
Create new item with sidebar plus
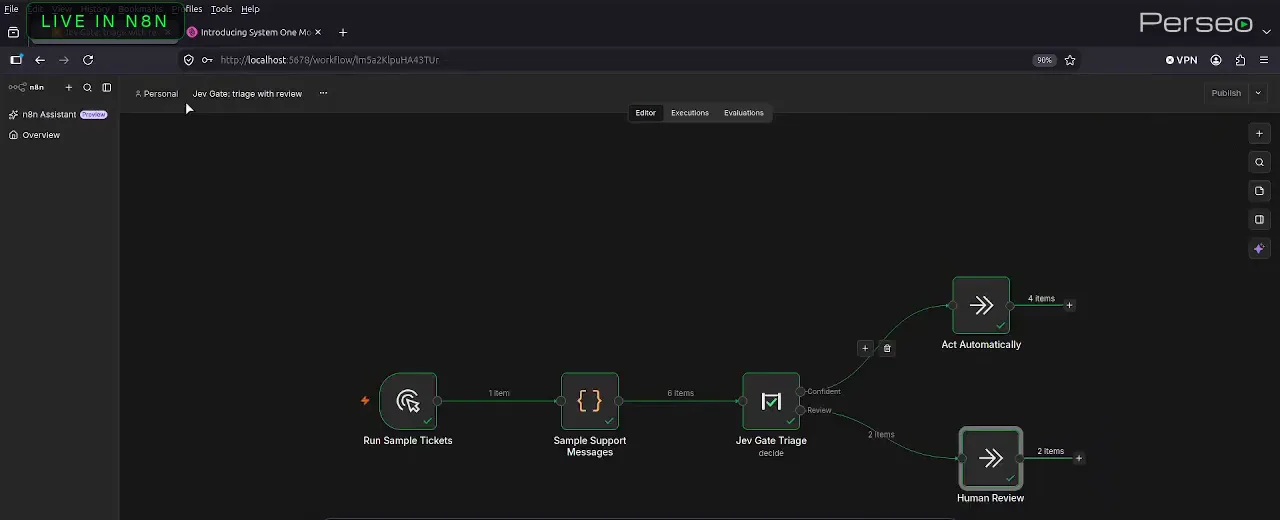tap(69, 88)
